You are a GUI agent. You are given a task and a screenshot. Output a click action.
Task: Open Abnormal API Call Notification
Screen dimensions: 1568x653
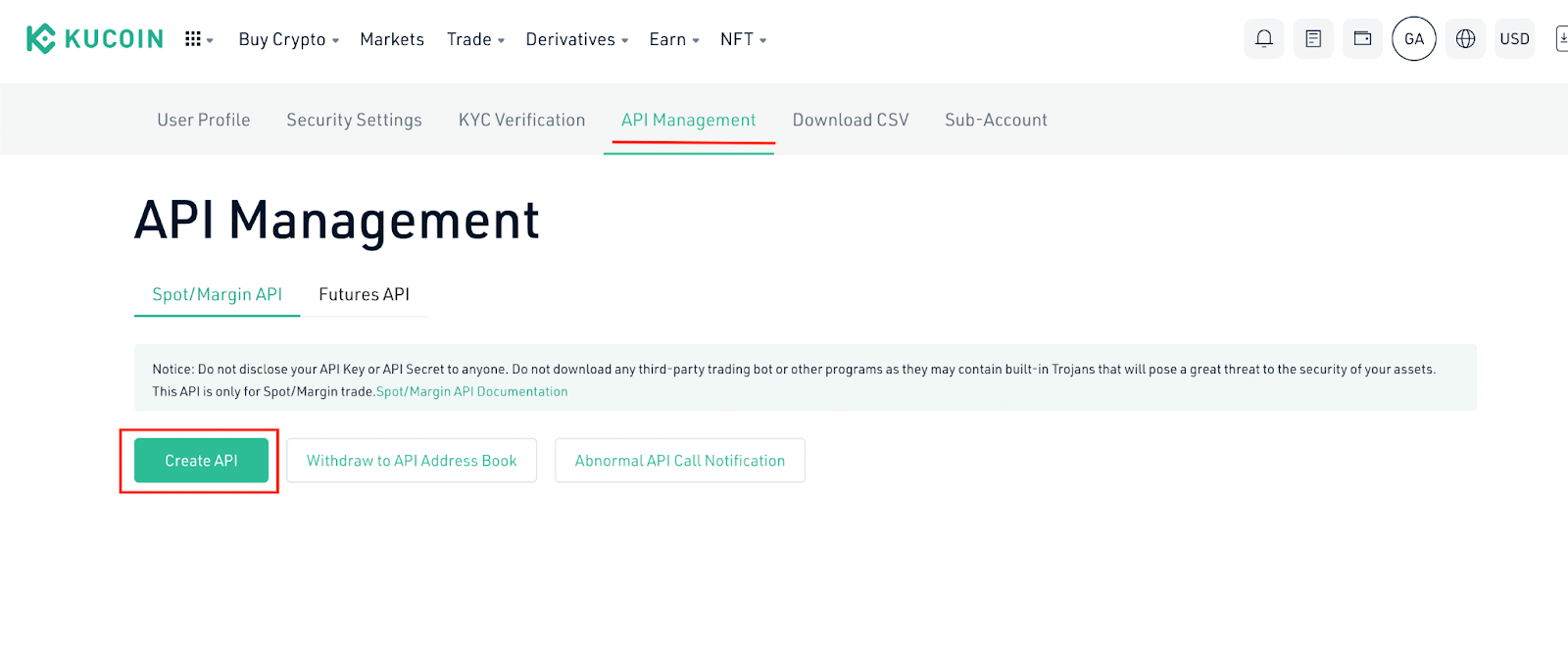point(680,460)
